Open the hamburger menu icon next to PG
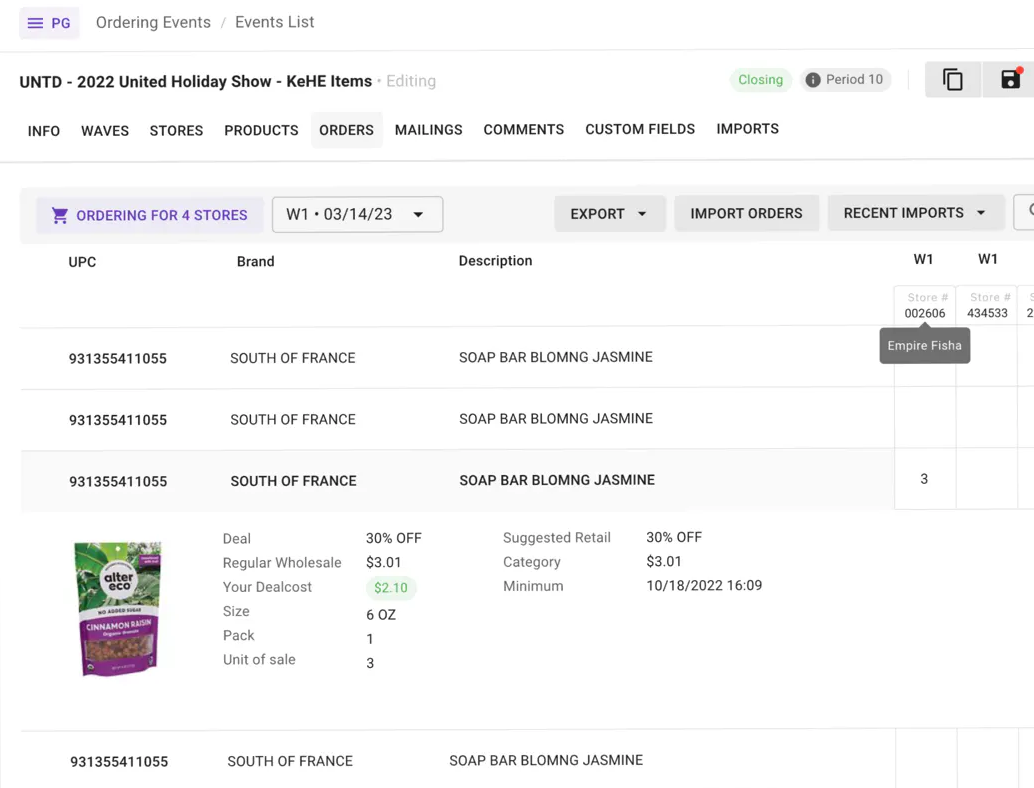This screenshot has height=788, width=1034. click(35, 23)
